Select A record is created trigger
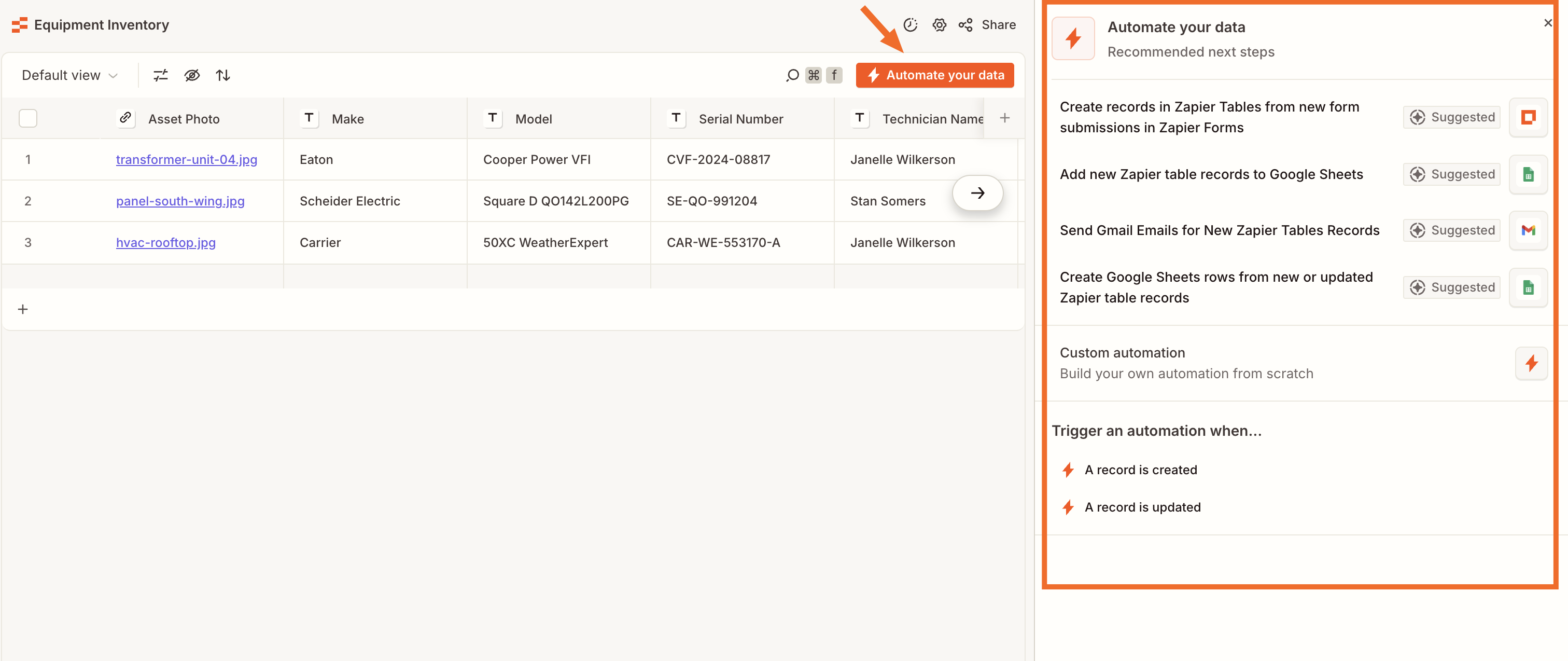Viewport: 1568px width, 661px height. pyautogui.click(x=1141, y=470)
